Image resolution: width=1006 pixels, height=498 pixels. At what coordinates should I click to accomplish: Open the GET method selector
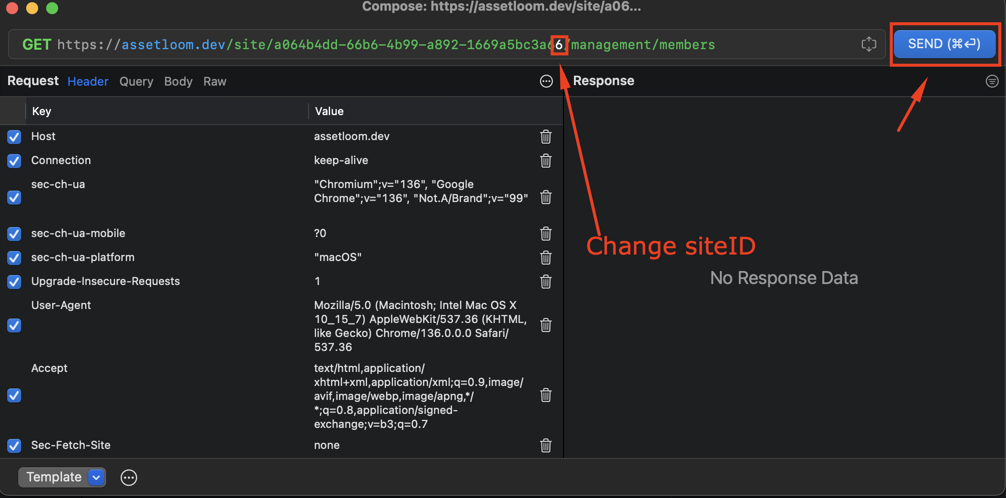pyautogui.click(x=37, y=45)
